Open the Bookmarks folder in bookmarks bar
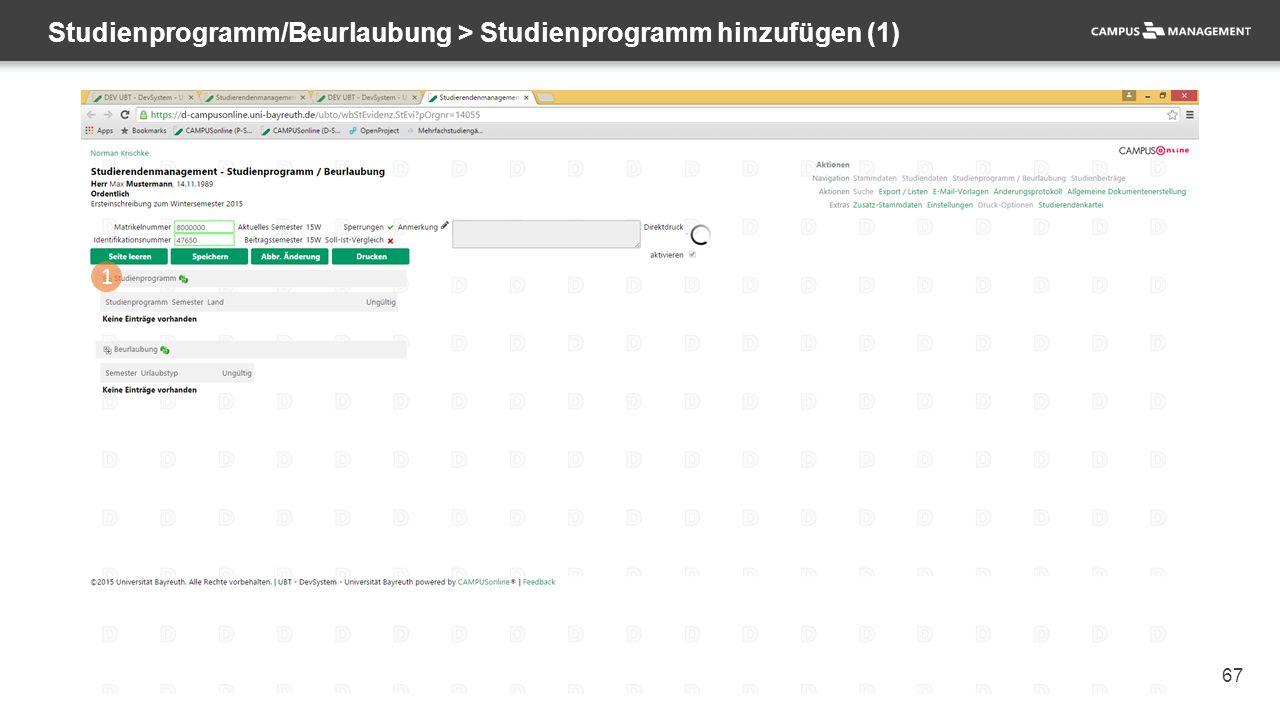Image resolution: width=1280 pixels, height=720 pixels. [143, 130]
